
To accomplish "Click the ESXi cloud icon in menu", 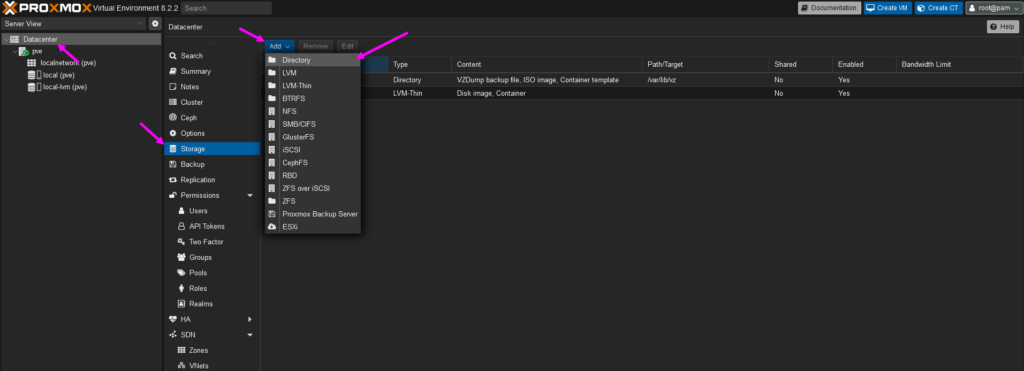I will [x=272, y=227].
